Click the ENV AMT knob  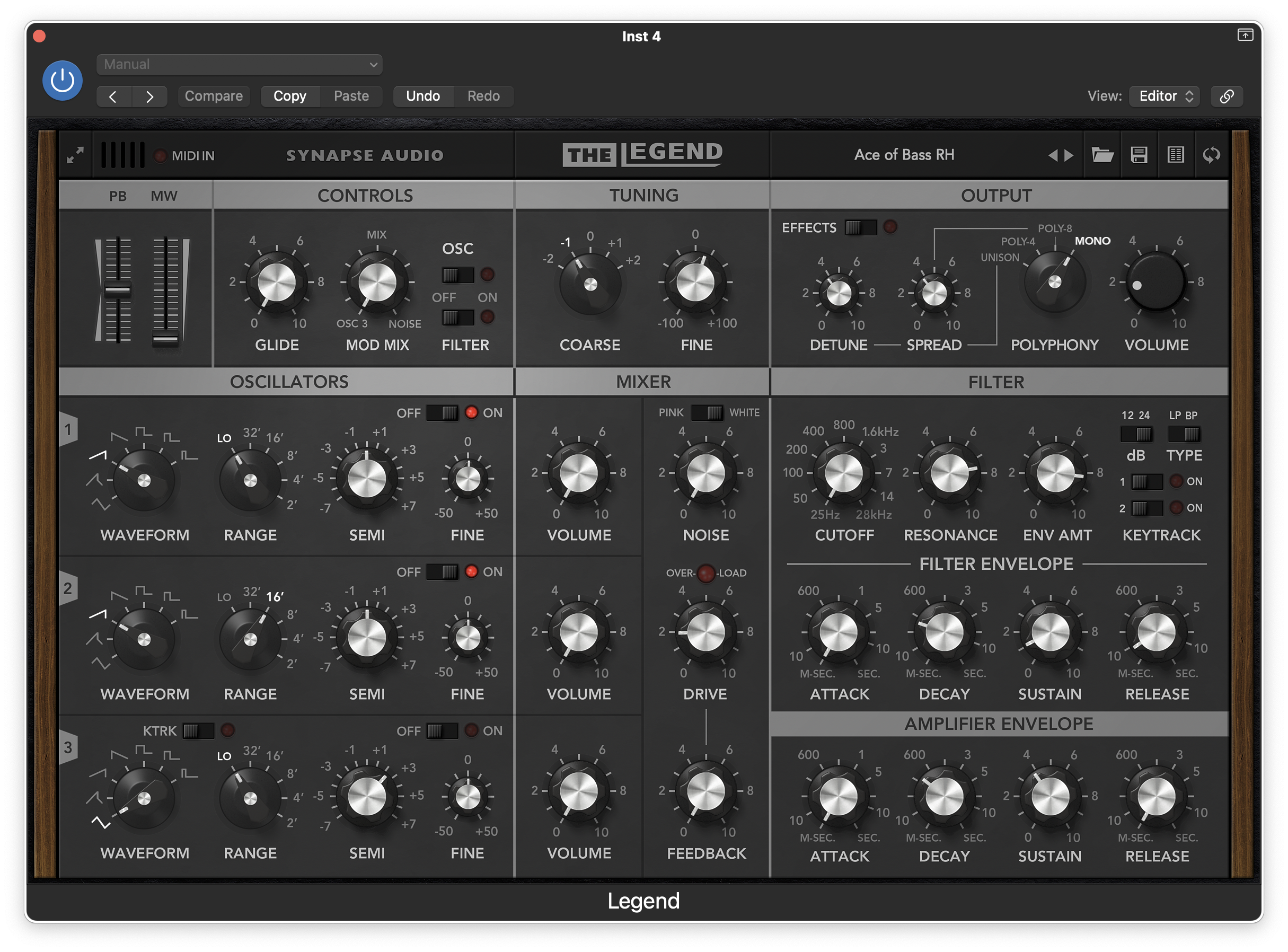click(x=1056, y=473)
